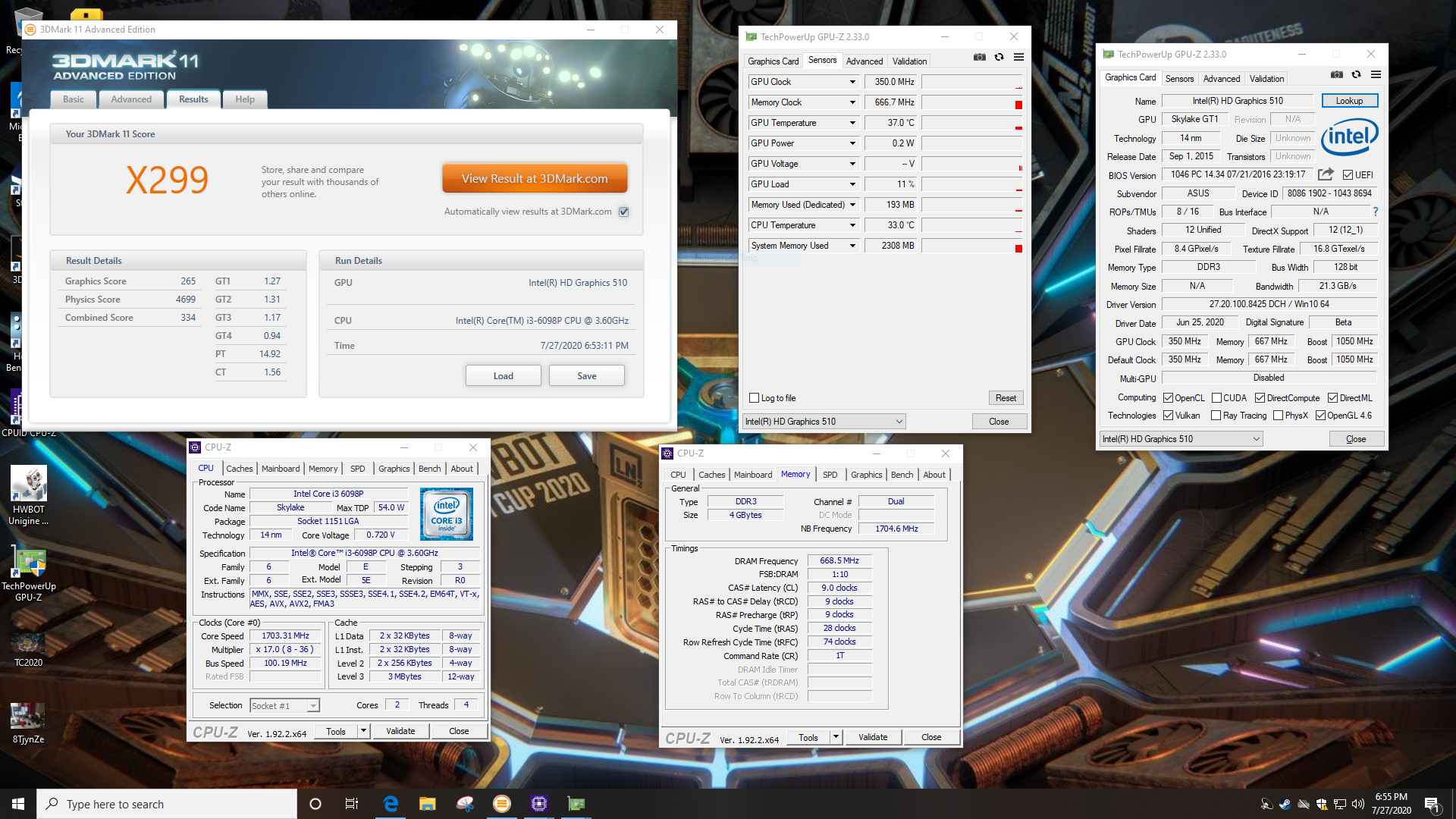Viewport: 1456px width, 819px height.
Task: Open notification center on taskbar
Action: (x=1432, y=805)
